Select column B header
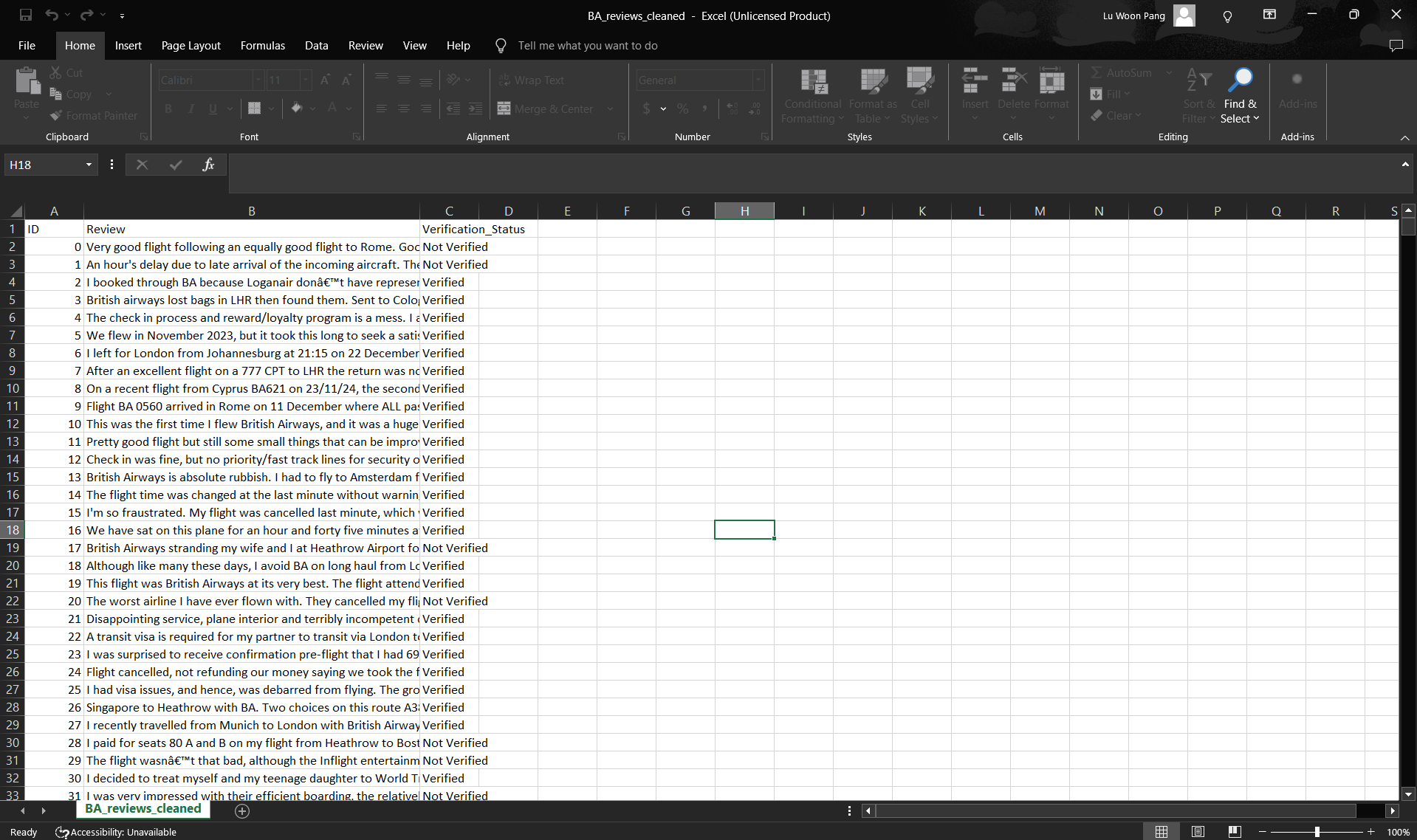The width and height of the screenshot is (1417, 840). (251, 211)
